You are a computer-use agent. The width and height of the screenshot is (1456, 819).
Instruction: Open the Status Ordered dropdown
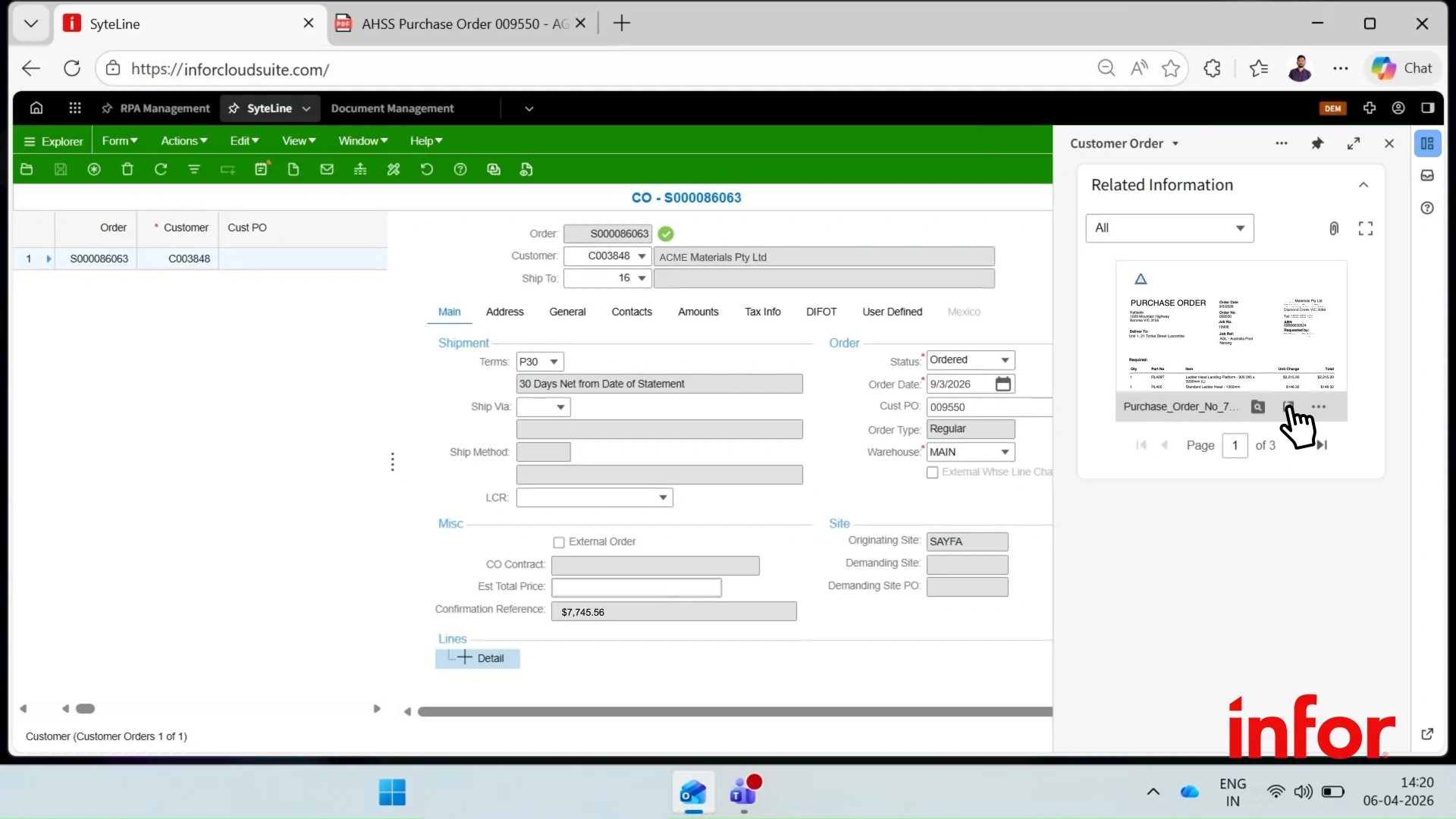click(x=1005, y=360)
